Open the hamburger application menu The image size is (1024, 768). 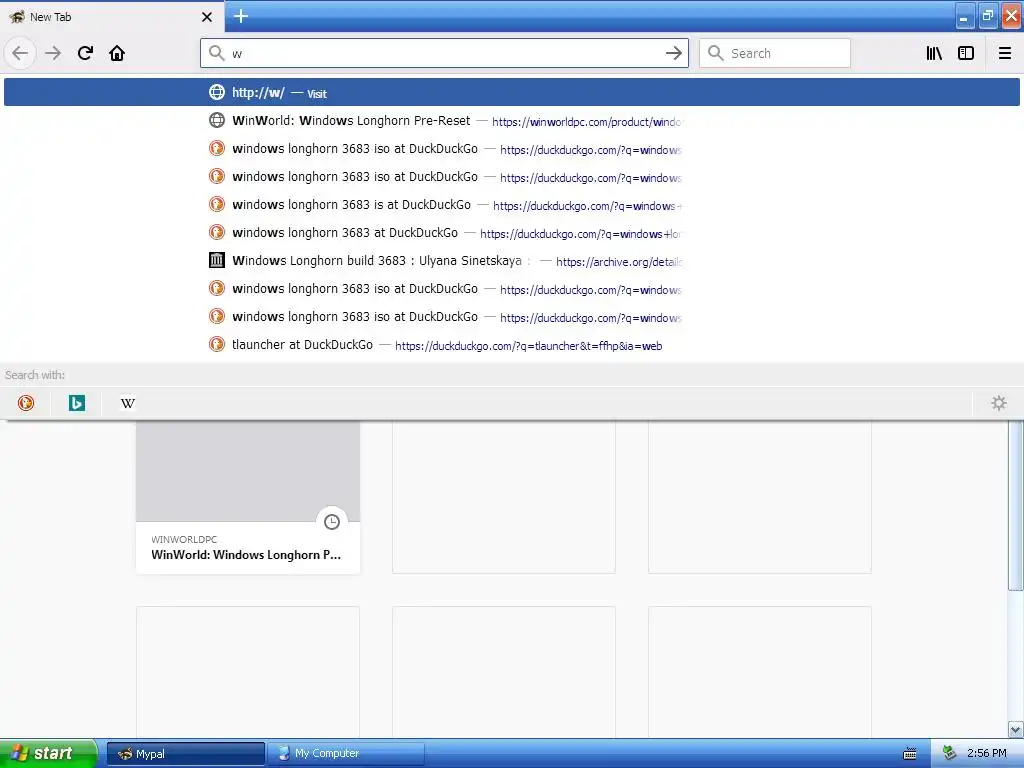1005,54
